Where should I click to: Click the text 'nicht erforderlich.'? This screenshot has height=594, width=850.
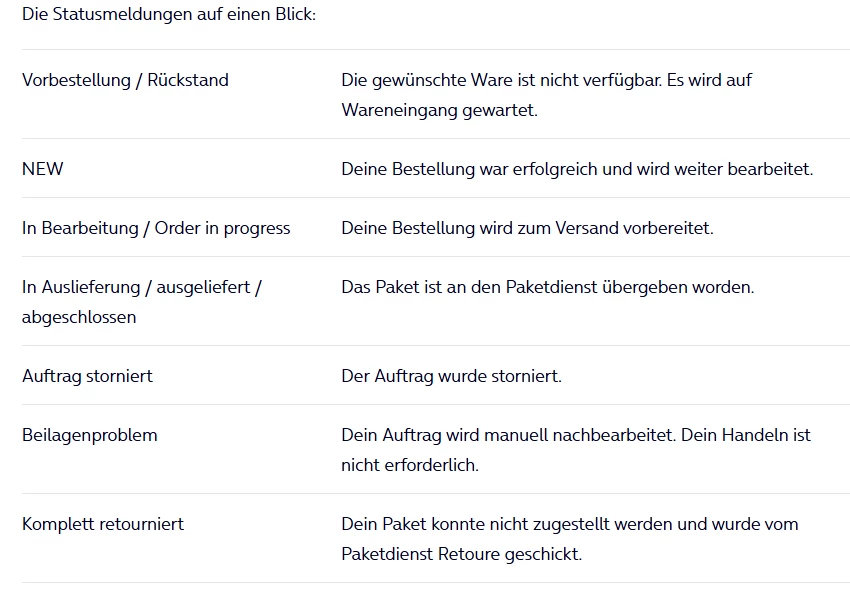pyautogui.click(x=410, y=465)
